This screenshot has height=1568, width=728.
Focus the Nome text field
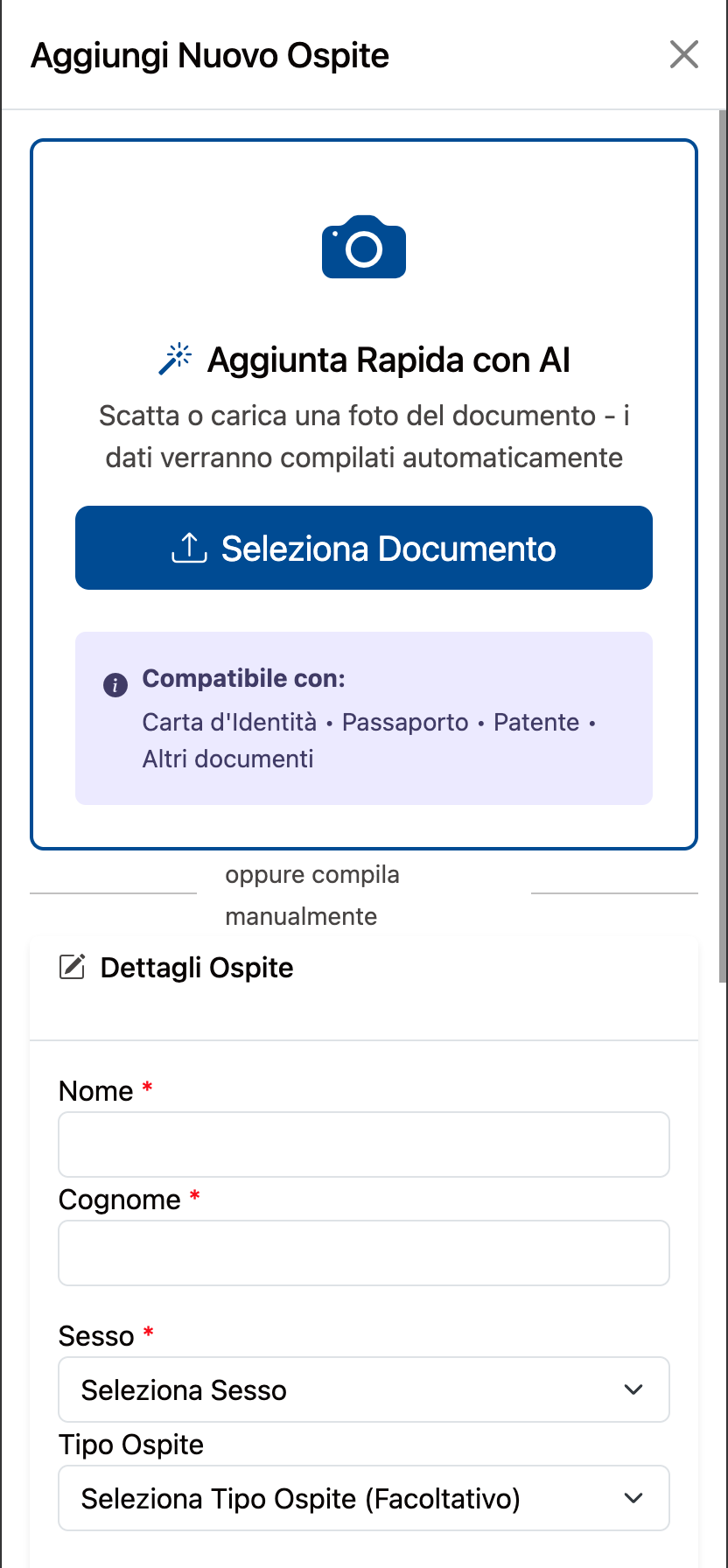[364, 1144]
